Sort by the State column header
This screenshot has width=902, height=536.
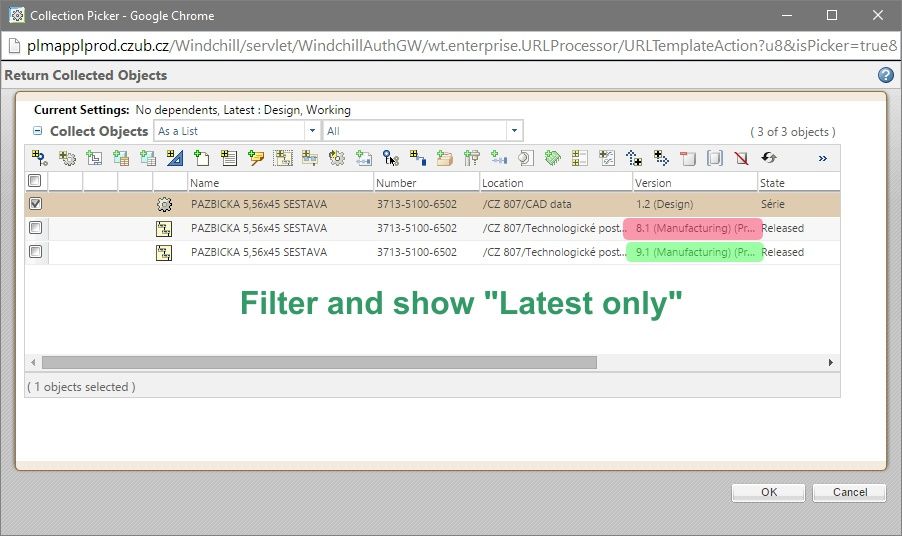coord(798,182)
